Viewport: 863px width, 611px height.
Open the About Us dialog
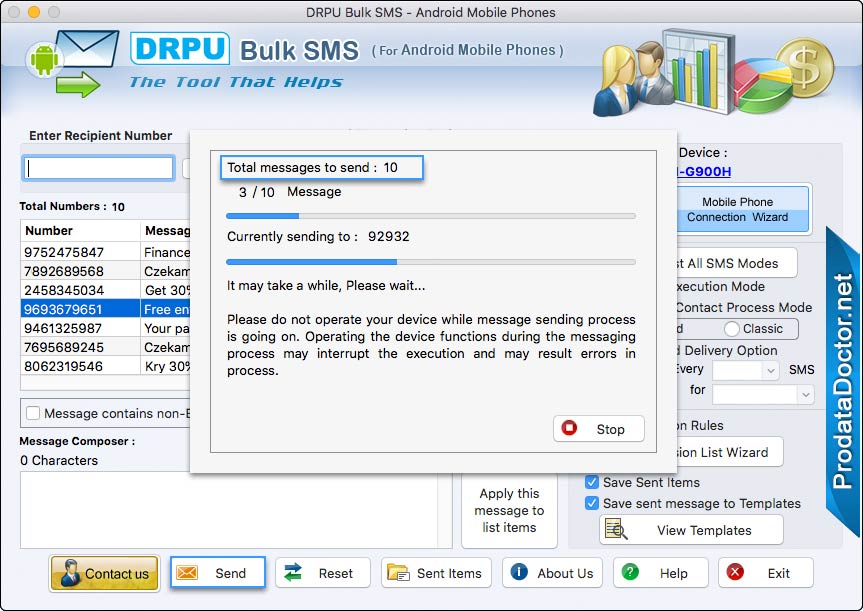tap(552, 572)
